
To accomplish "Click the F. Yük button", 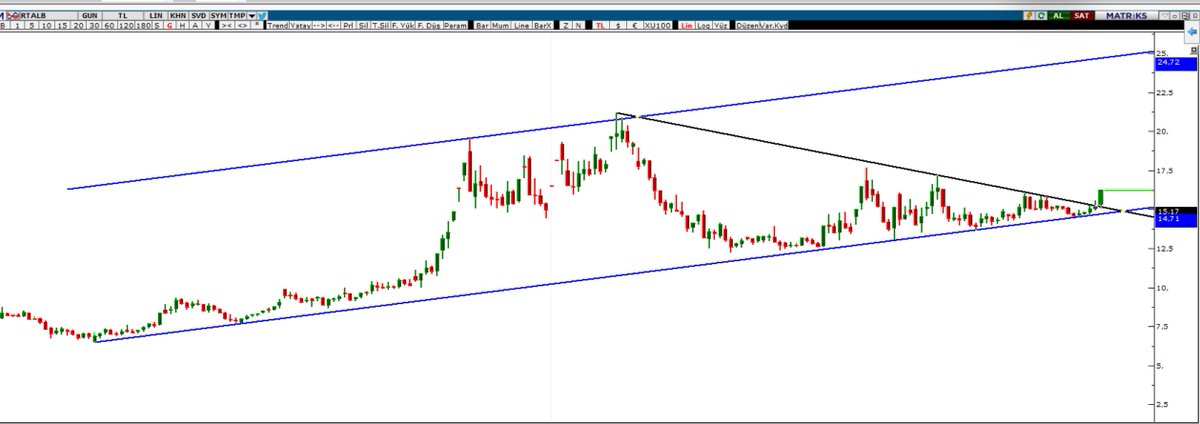I will click(x=403, y=25).
